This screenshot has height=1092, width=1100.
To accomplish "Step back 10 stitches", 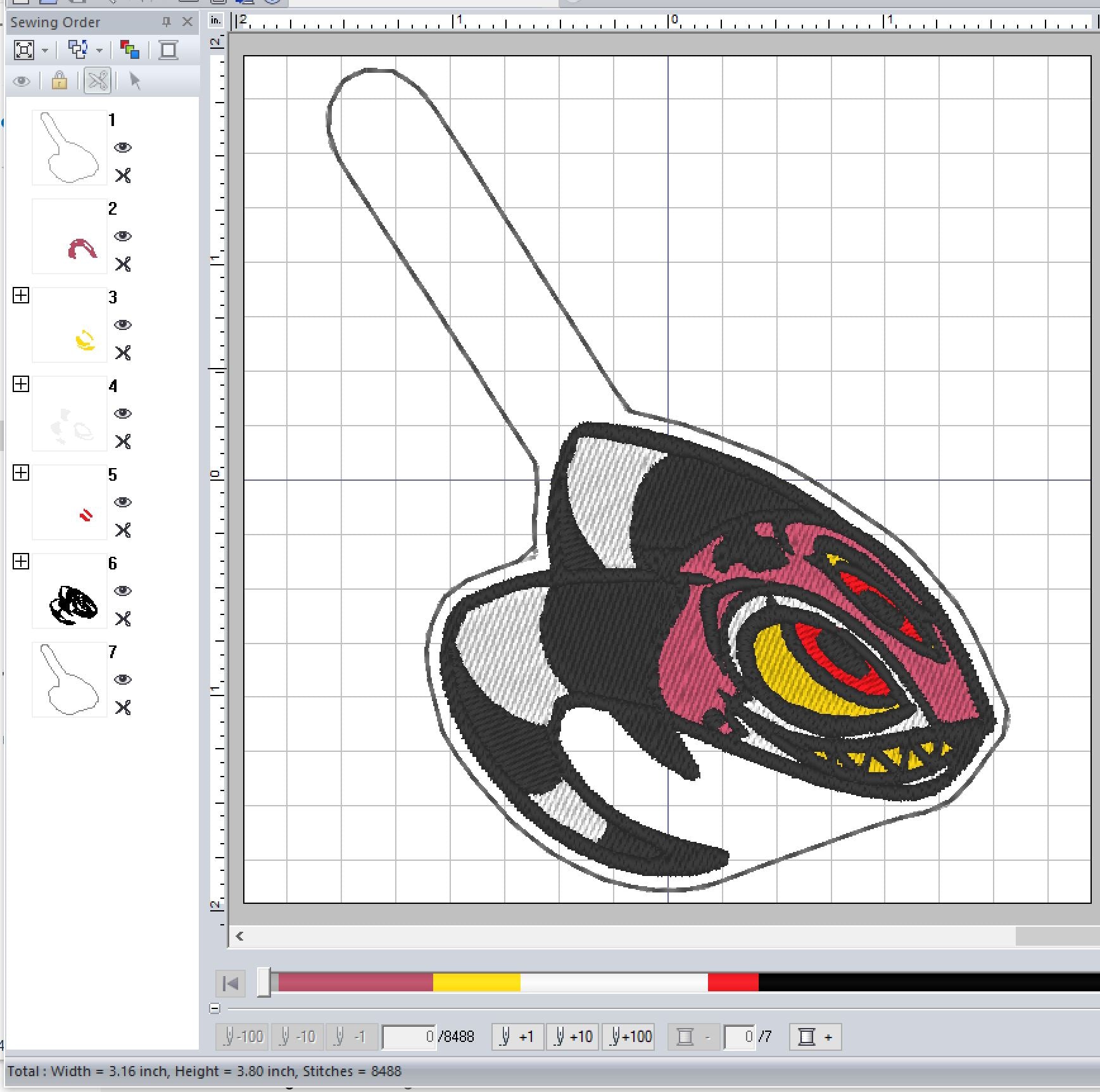I will click(x=297, y=1037).
